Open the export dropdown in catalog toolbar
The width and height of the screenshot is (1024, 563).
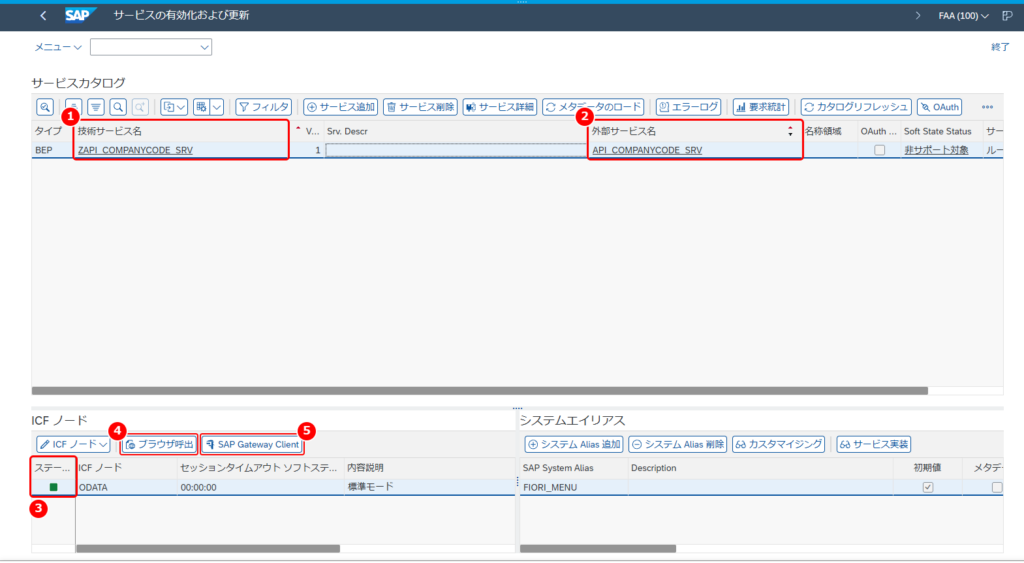click(174, 107)
